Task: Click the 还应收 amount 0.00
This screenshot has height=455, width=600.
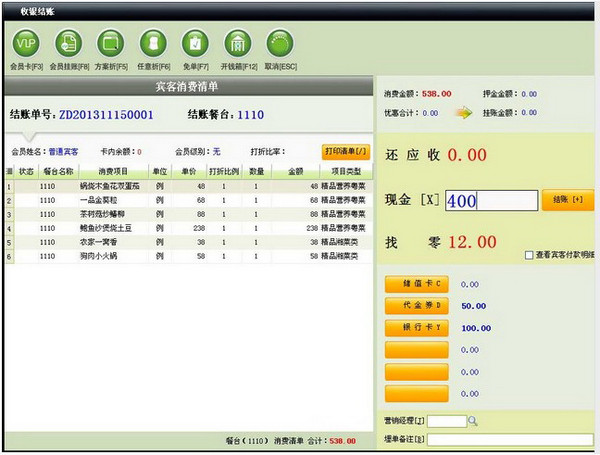Action: pos(467,155)
